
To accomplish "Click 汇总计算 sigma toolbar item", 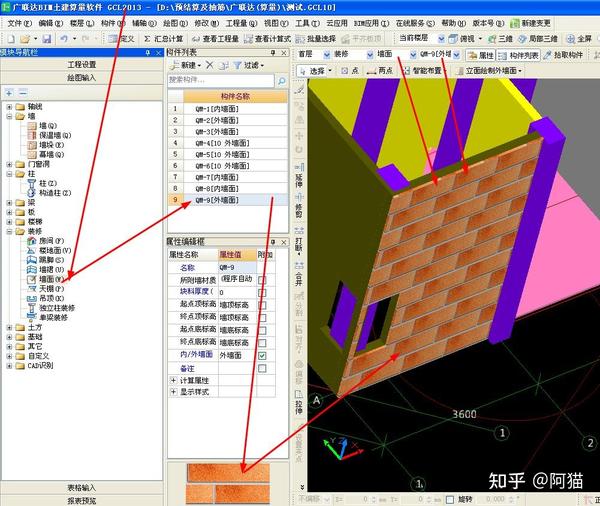I will [163, 39].
